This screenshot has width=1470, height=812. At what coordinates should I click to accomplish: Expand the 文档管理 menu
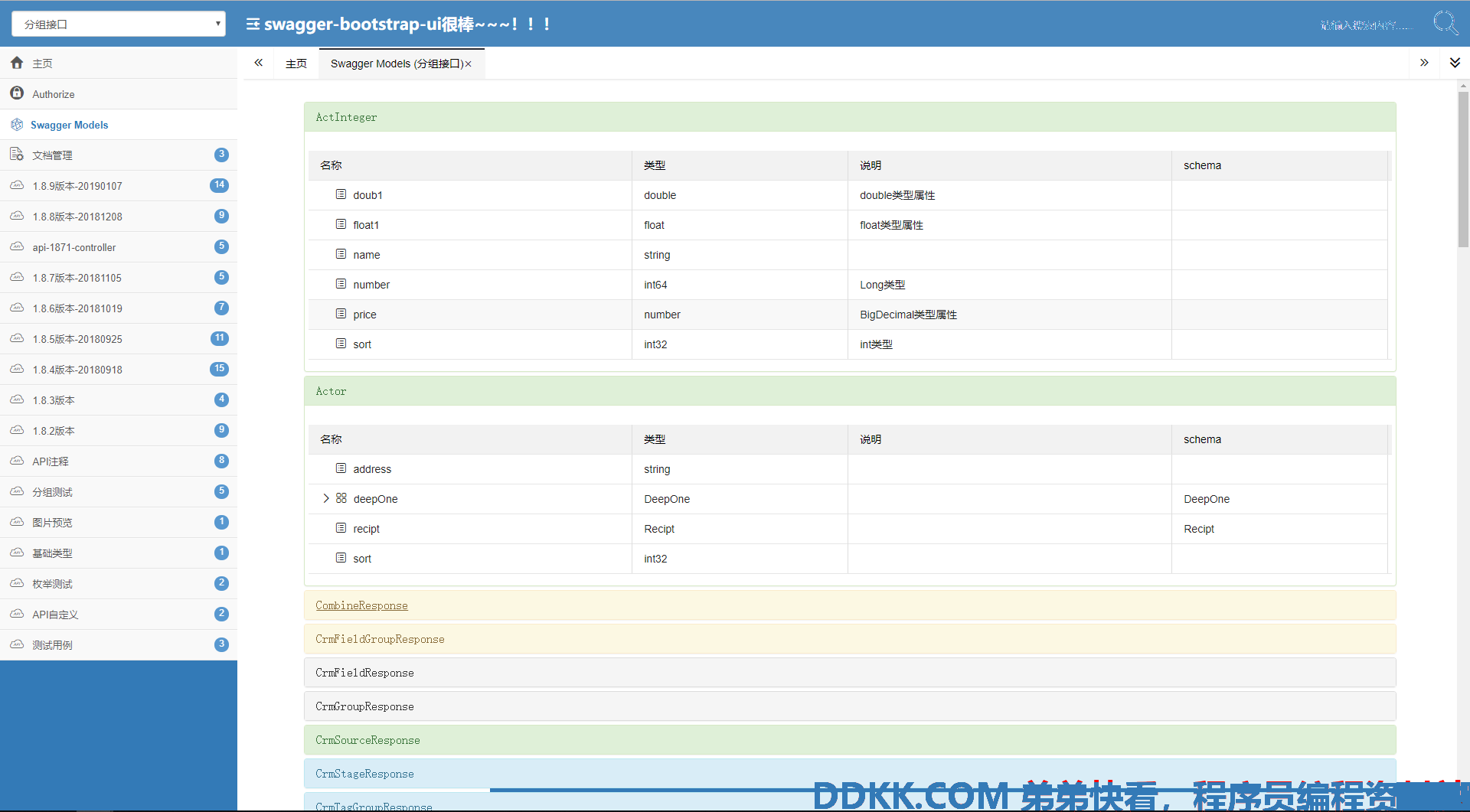point(119,155)
